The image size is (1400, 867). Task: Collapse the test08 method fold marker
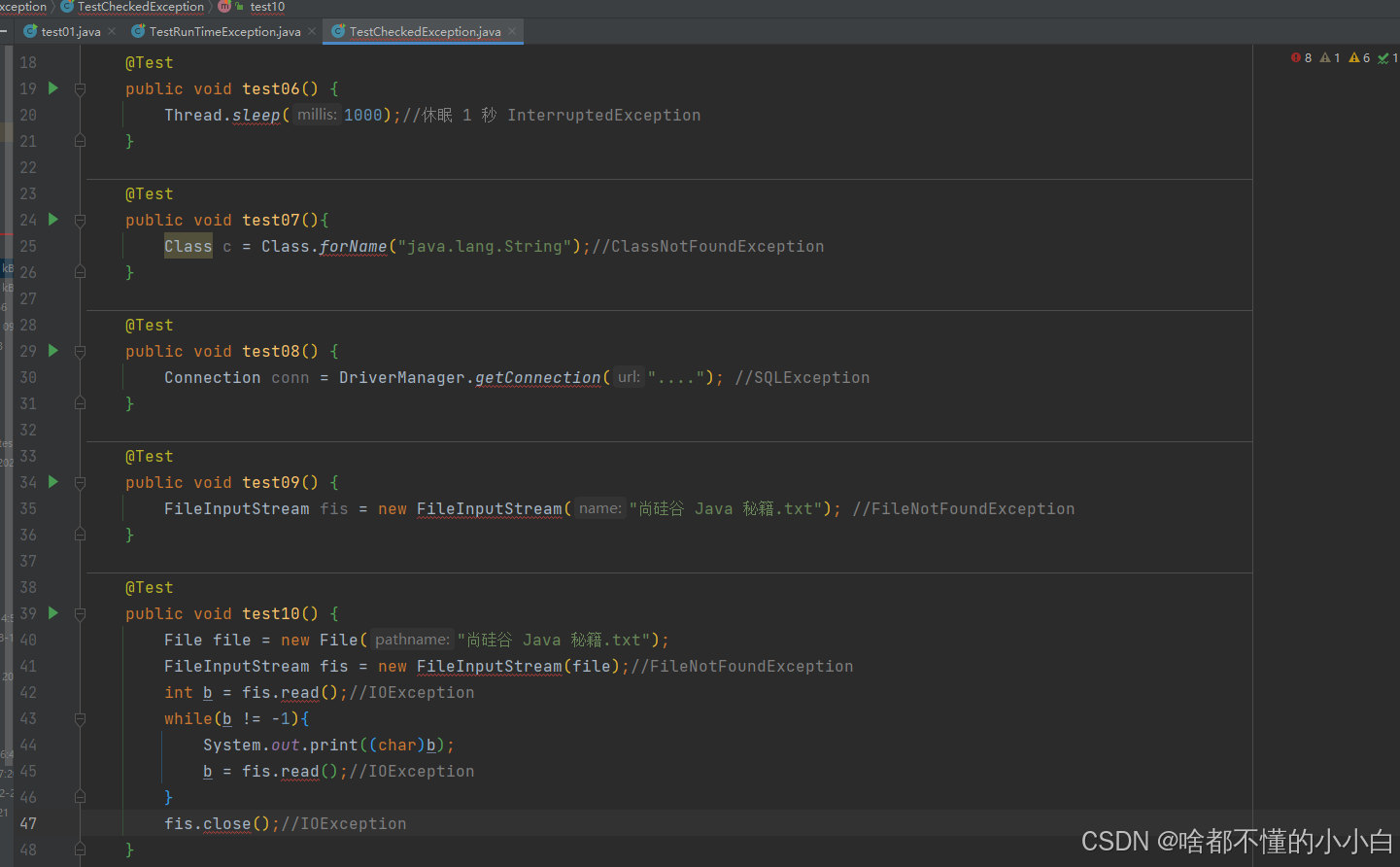[80, 352]
